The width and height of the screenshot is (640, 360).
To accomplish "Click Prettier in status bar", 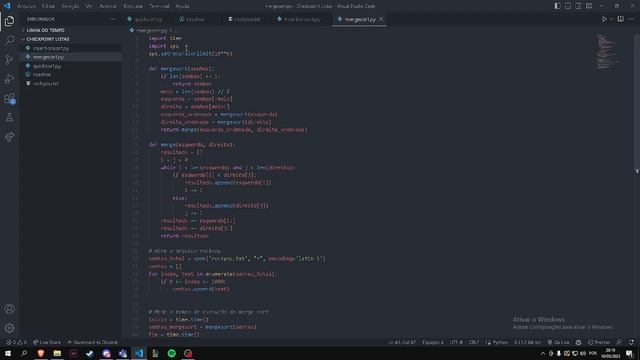I will (599, 342).
